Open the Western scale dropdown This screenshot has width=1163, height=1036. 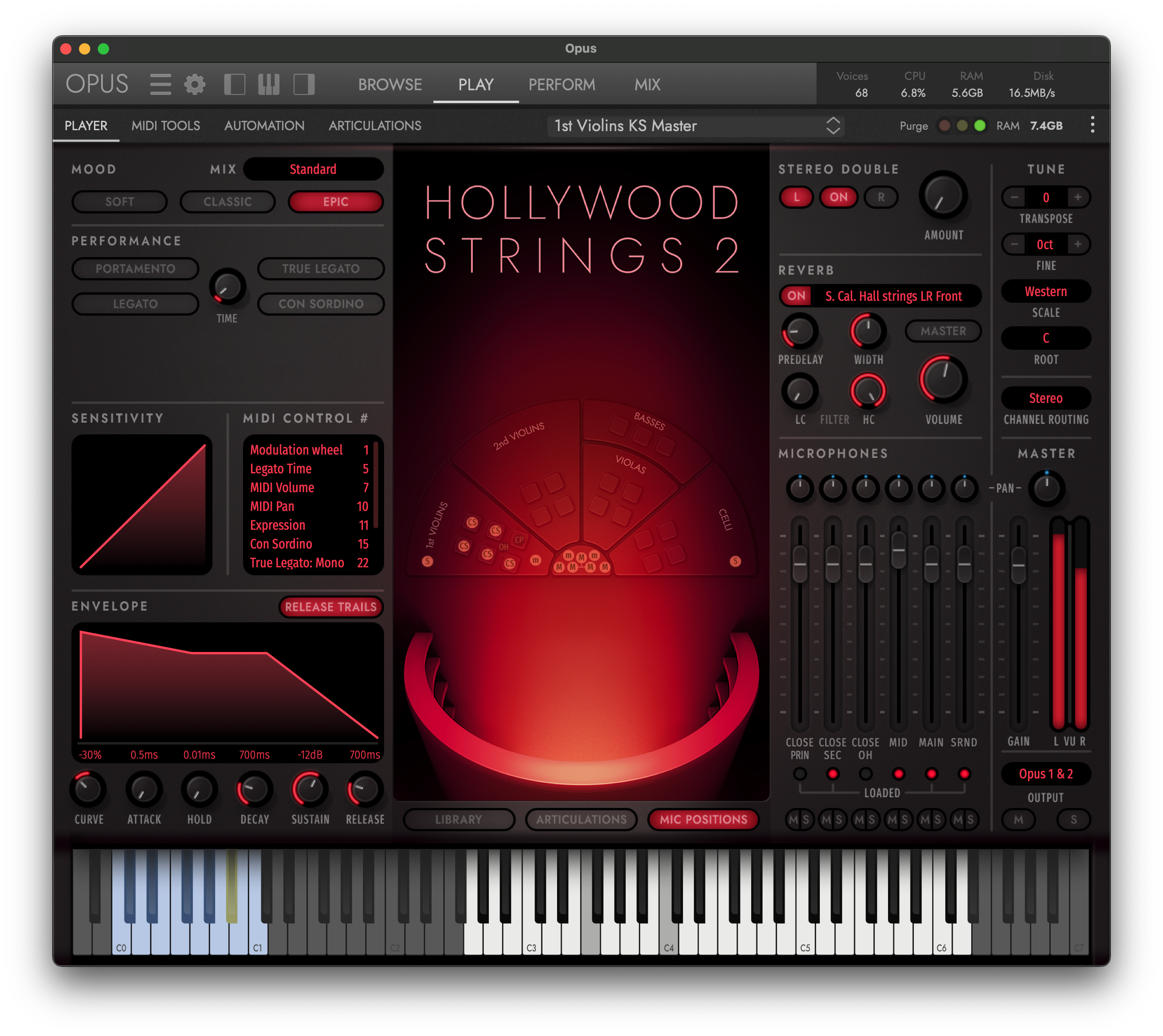point(1046,291)
